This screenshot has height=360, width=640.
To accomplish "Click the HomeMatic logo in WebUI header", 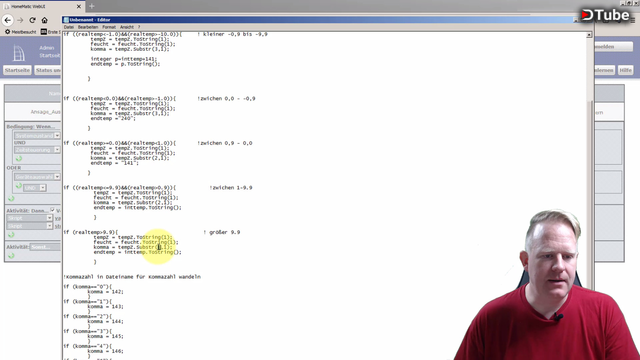I will click(x=18, y=53).
